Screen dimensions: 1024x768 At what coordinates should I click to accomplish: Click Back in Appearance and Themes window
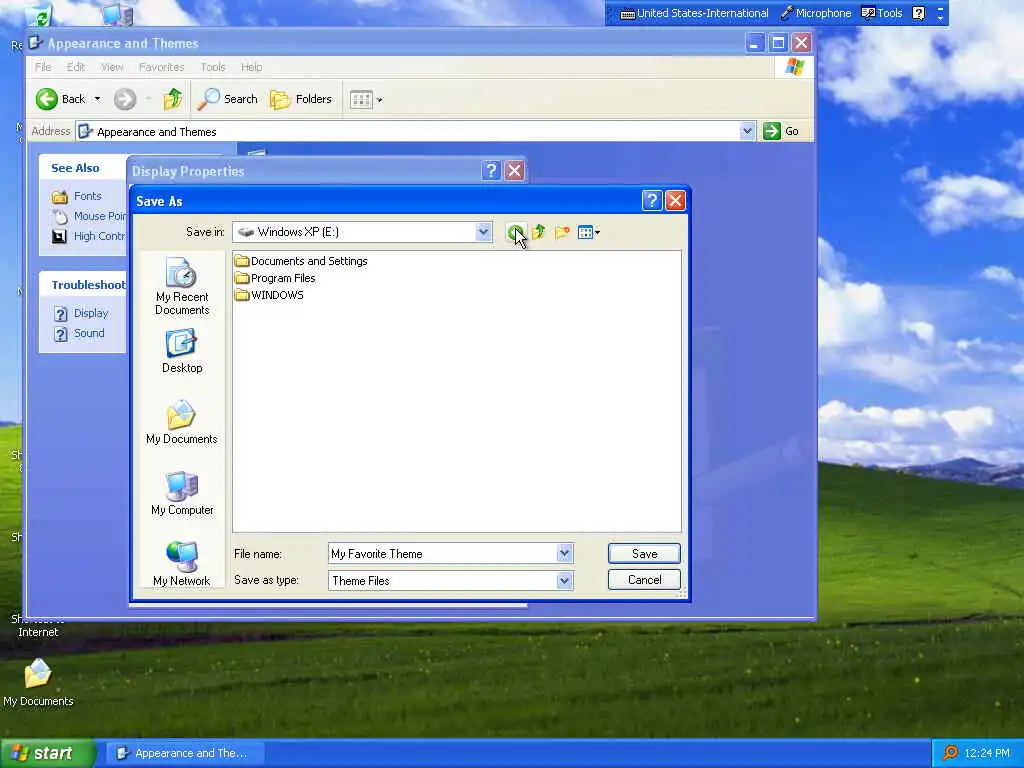(60, 99)
